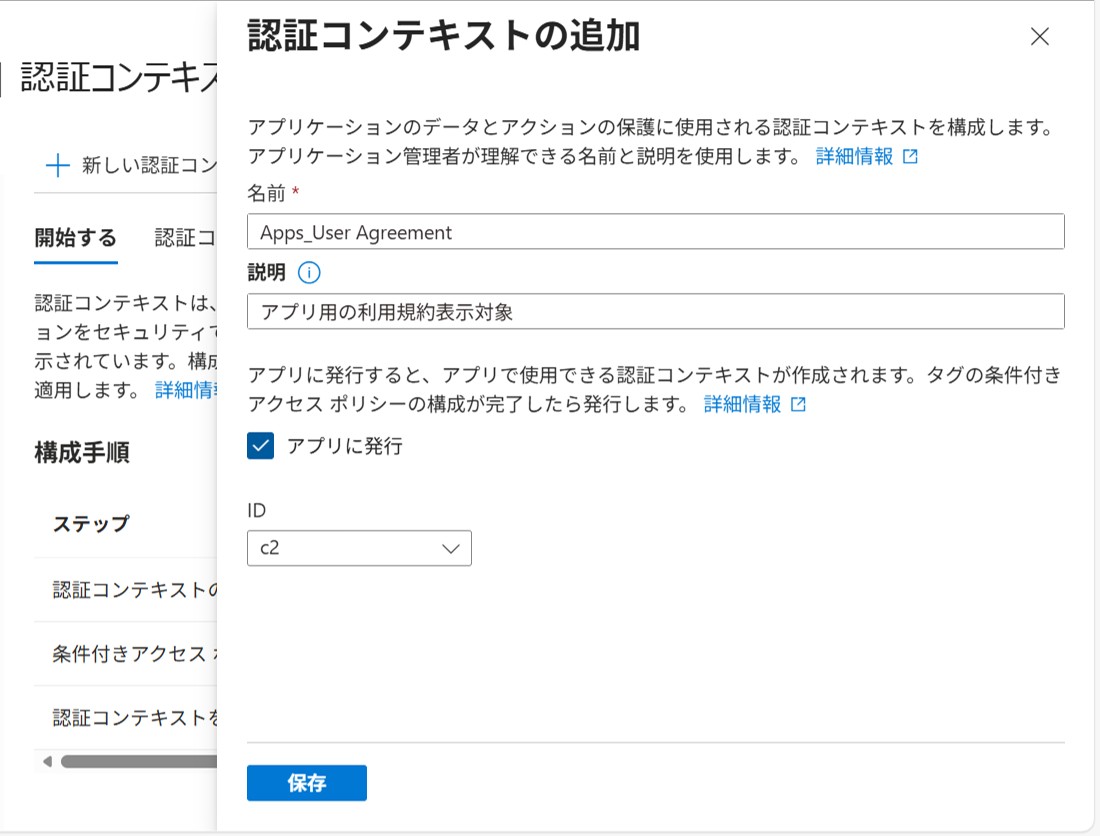This screenshot has height=836, width=1100.
Task: Click external link icon after first 詳細情報
Action: click(x=910, y=157)
